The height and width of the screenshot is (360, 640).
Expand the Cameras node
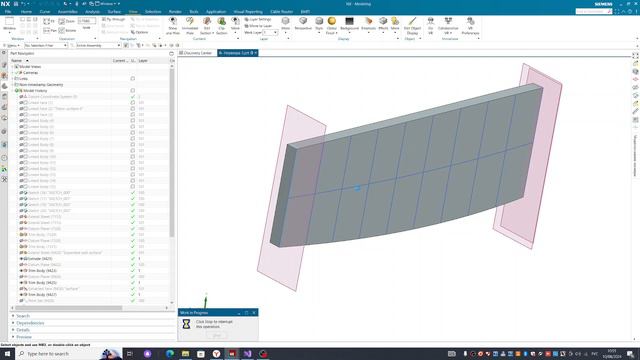pyautogui.click(x=13, y=73)
